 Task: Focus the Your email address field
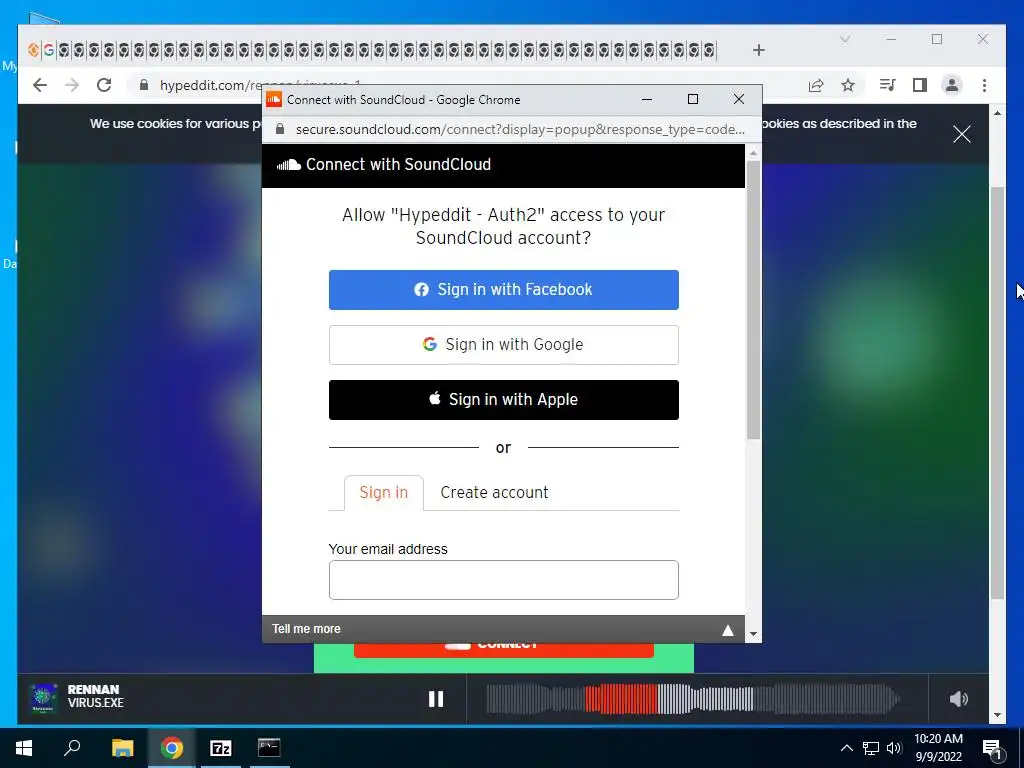click(504, 580)
